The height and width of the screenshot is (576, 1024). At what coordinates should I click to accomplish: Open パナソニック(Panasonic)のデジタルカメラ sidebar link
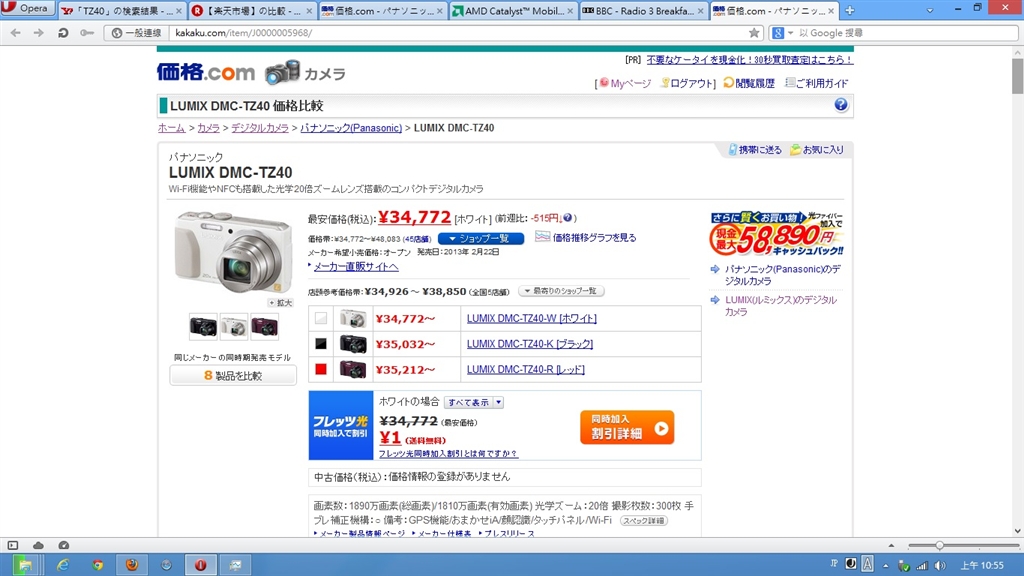(782, 275)
